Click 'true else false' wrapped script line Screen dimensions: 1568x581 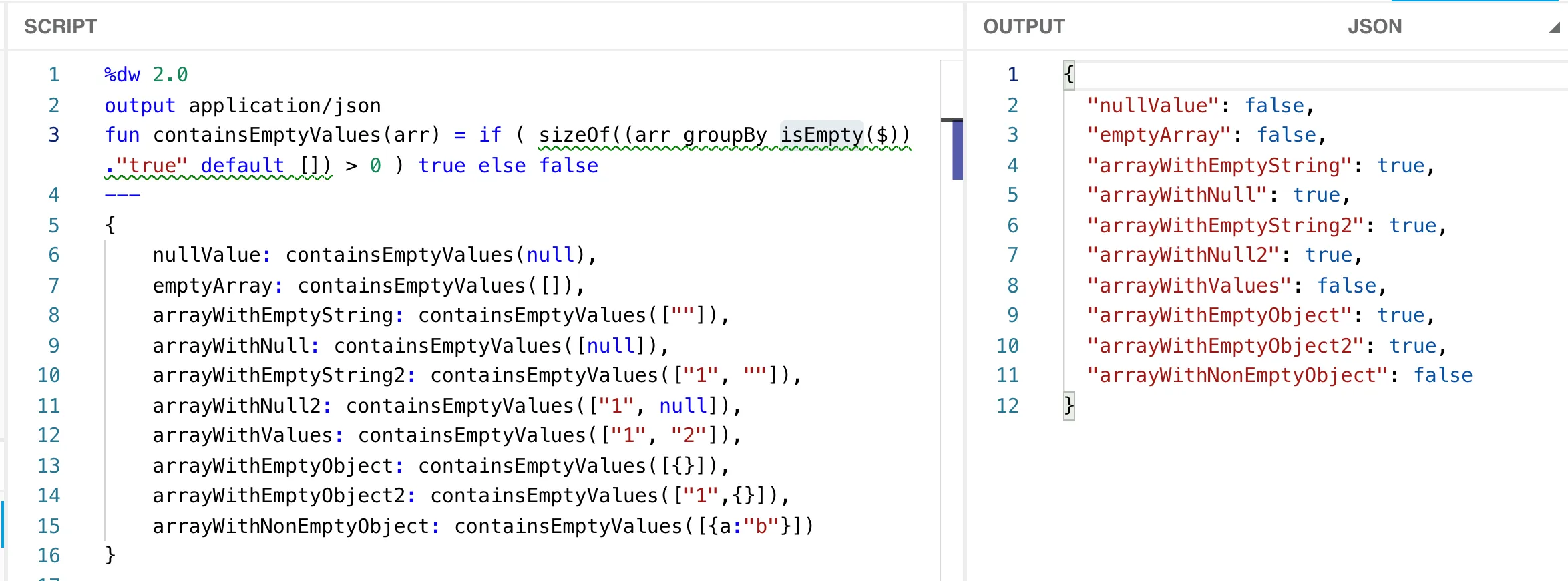[x=508, y=166]
